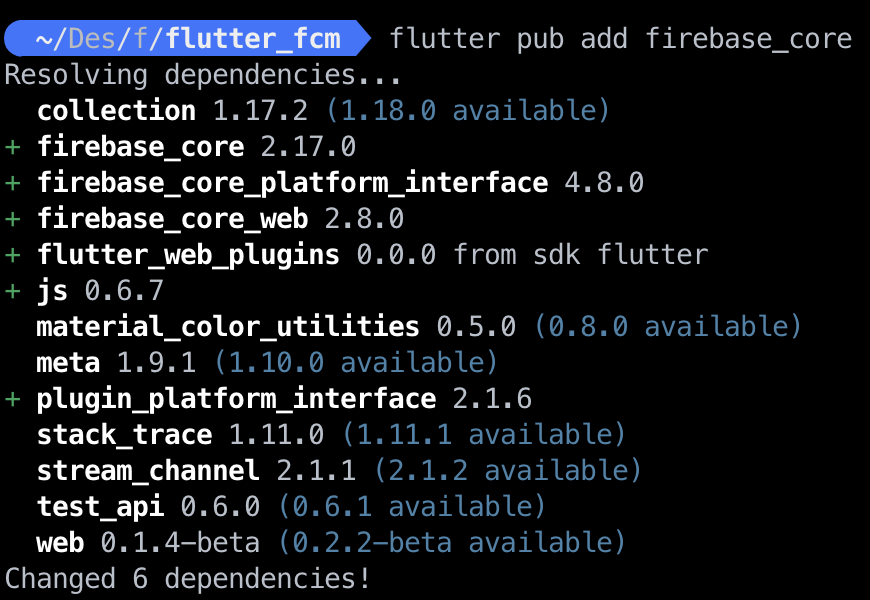Click version 4.8.0 of platform interface

tap(604, 183)
